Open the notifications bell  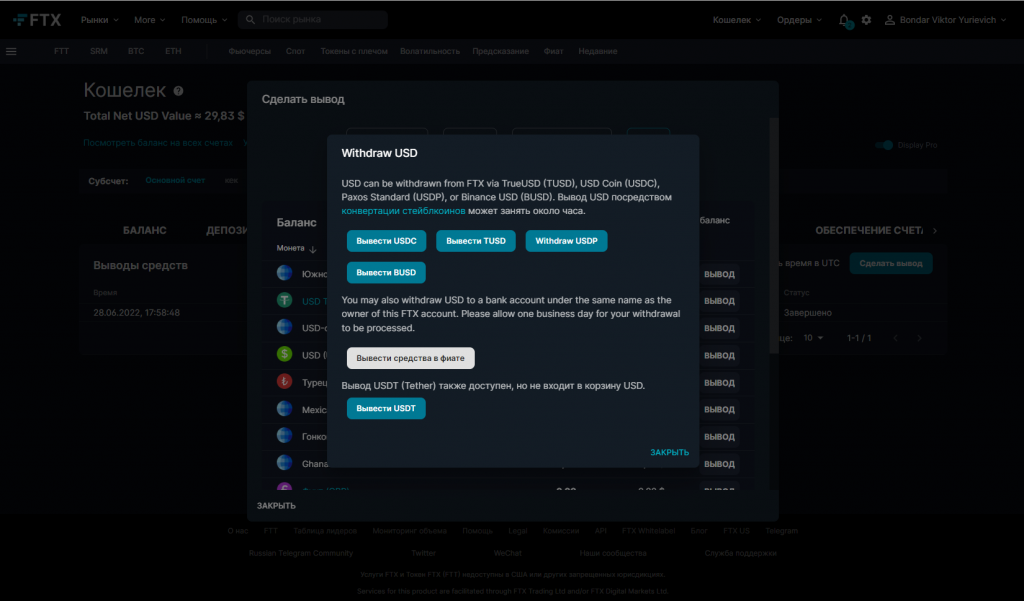[x=844, y=20]
